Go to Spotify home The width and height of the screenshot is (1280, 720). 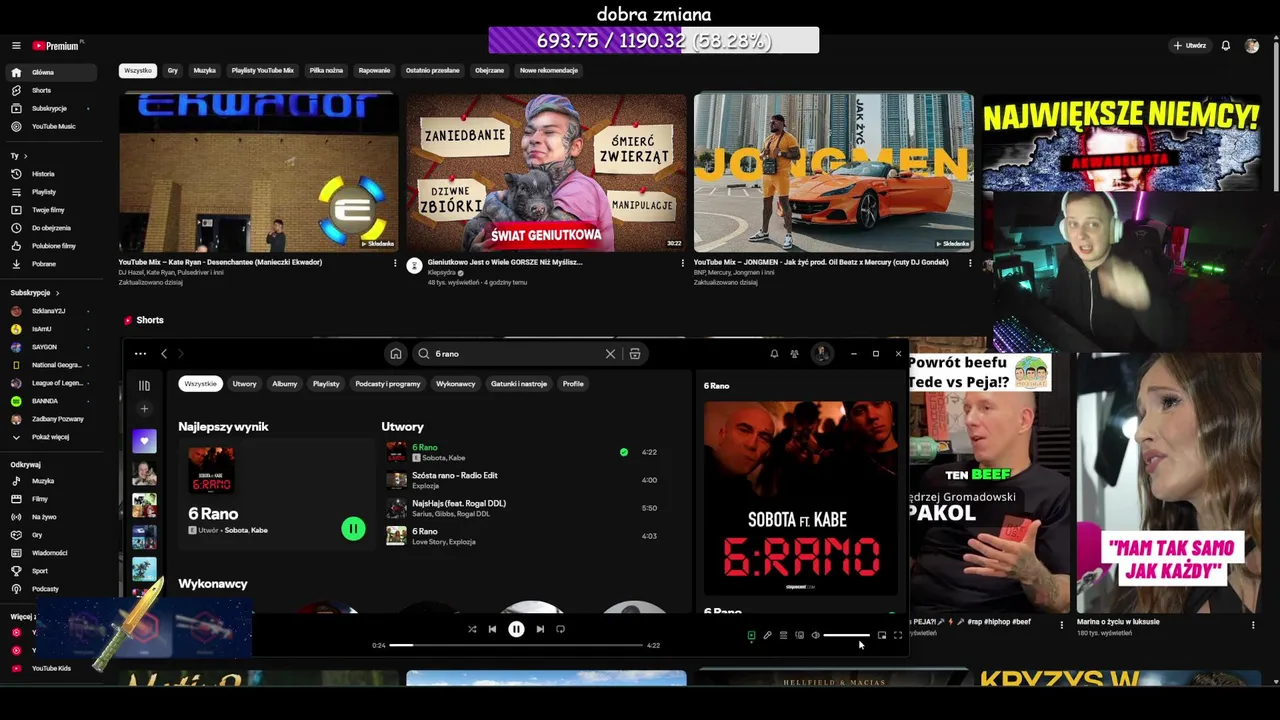point(396,354)
